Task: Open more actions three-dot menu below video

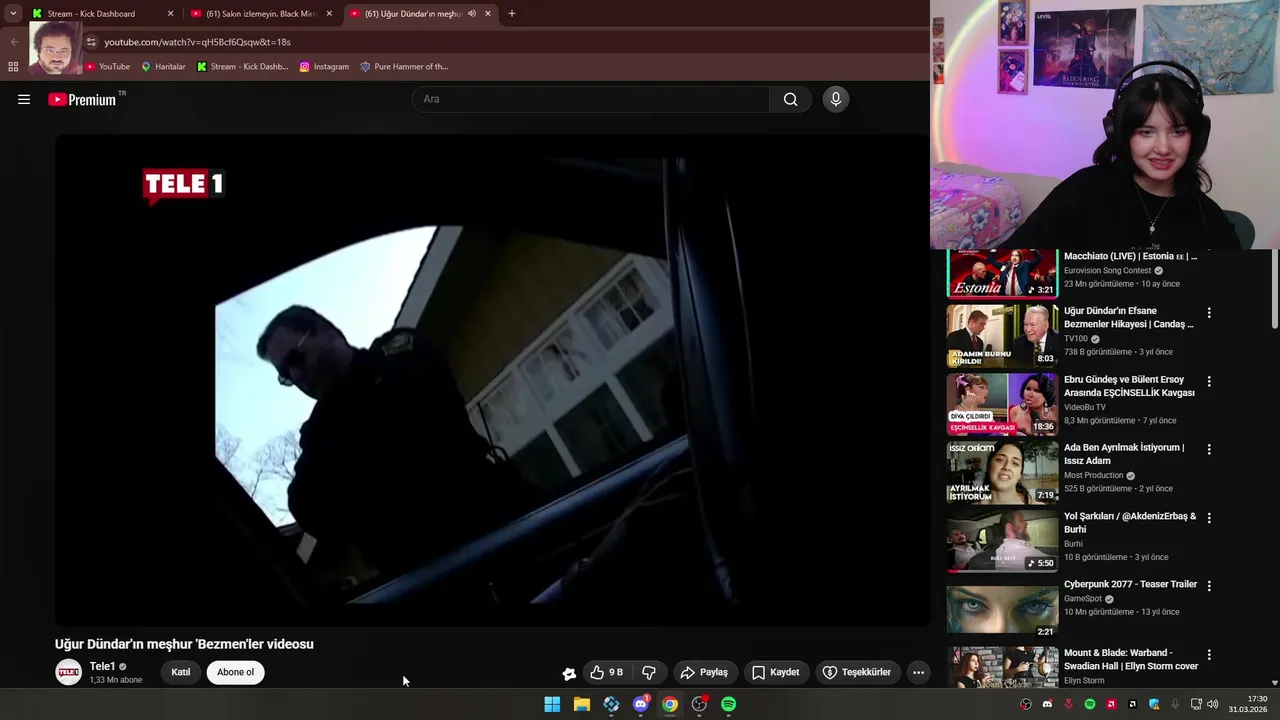Action: tap(918, 672)
